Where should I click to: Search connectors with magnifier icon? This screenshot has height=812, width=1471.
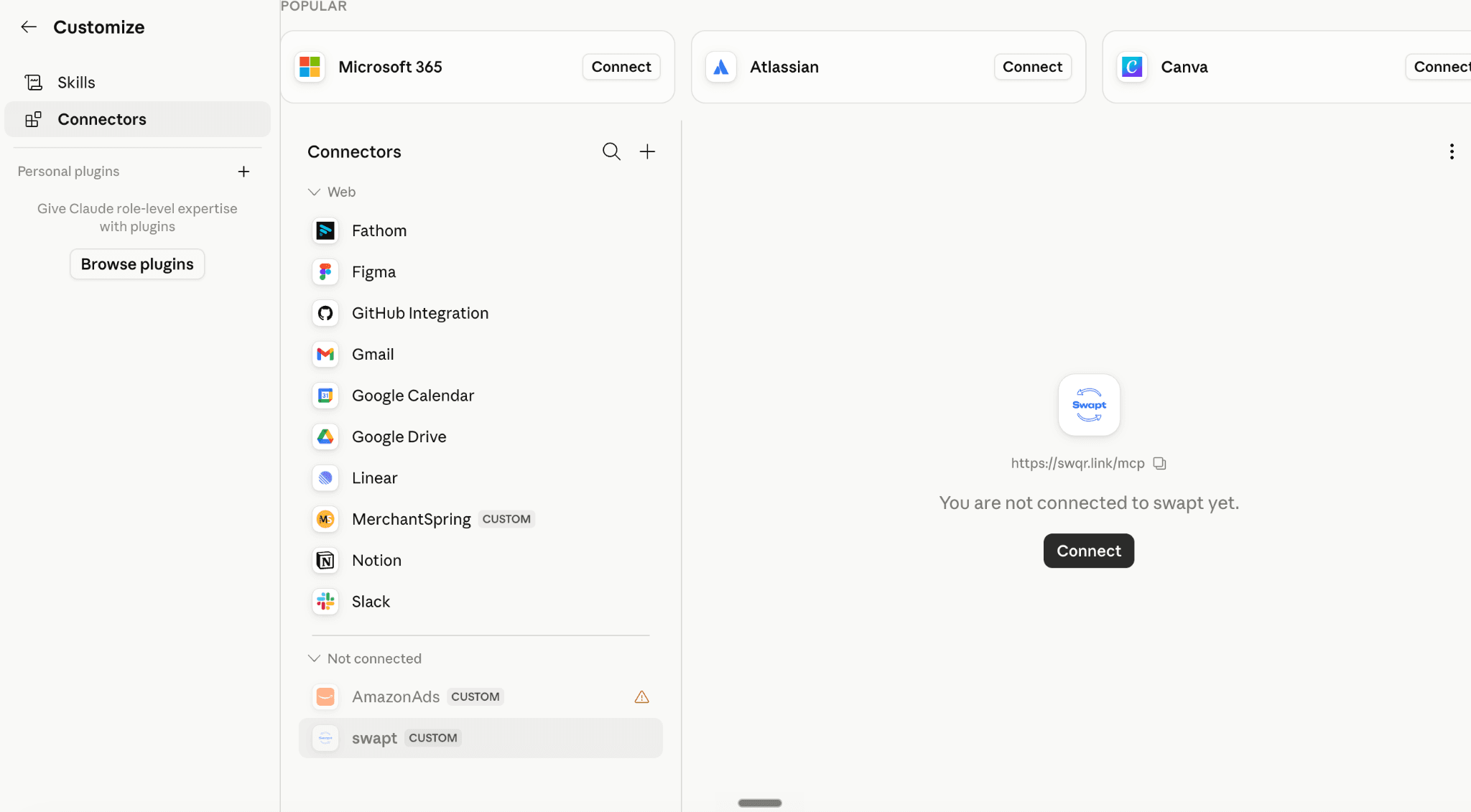tap(611, 151)
